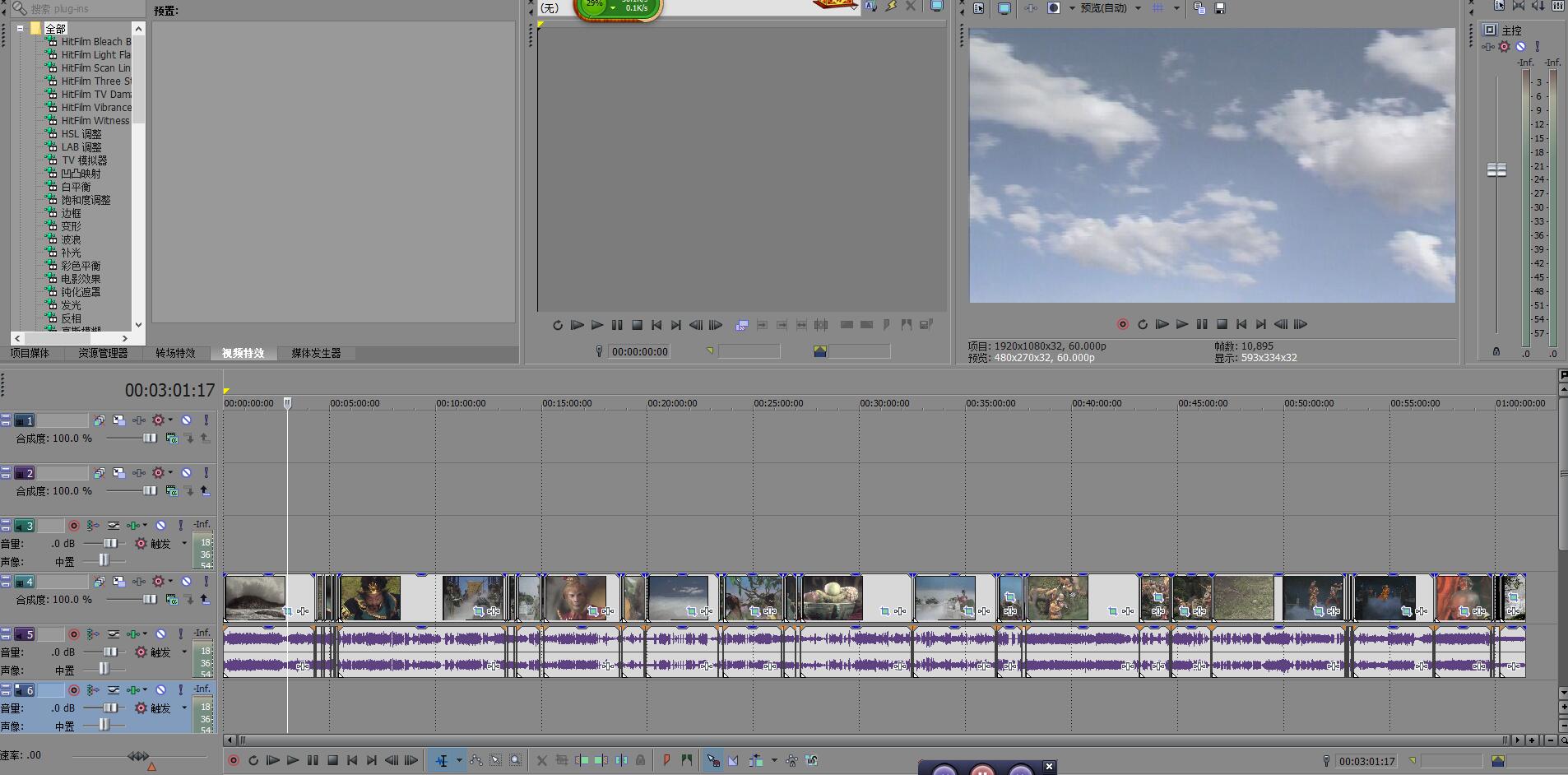The width and height of the screenshot is (1568, 775).
Task: Save a snapshot of the preview to file
Action: click(1220, 8)
